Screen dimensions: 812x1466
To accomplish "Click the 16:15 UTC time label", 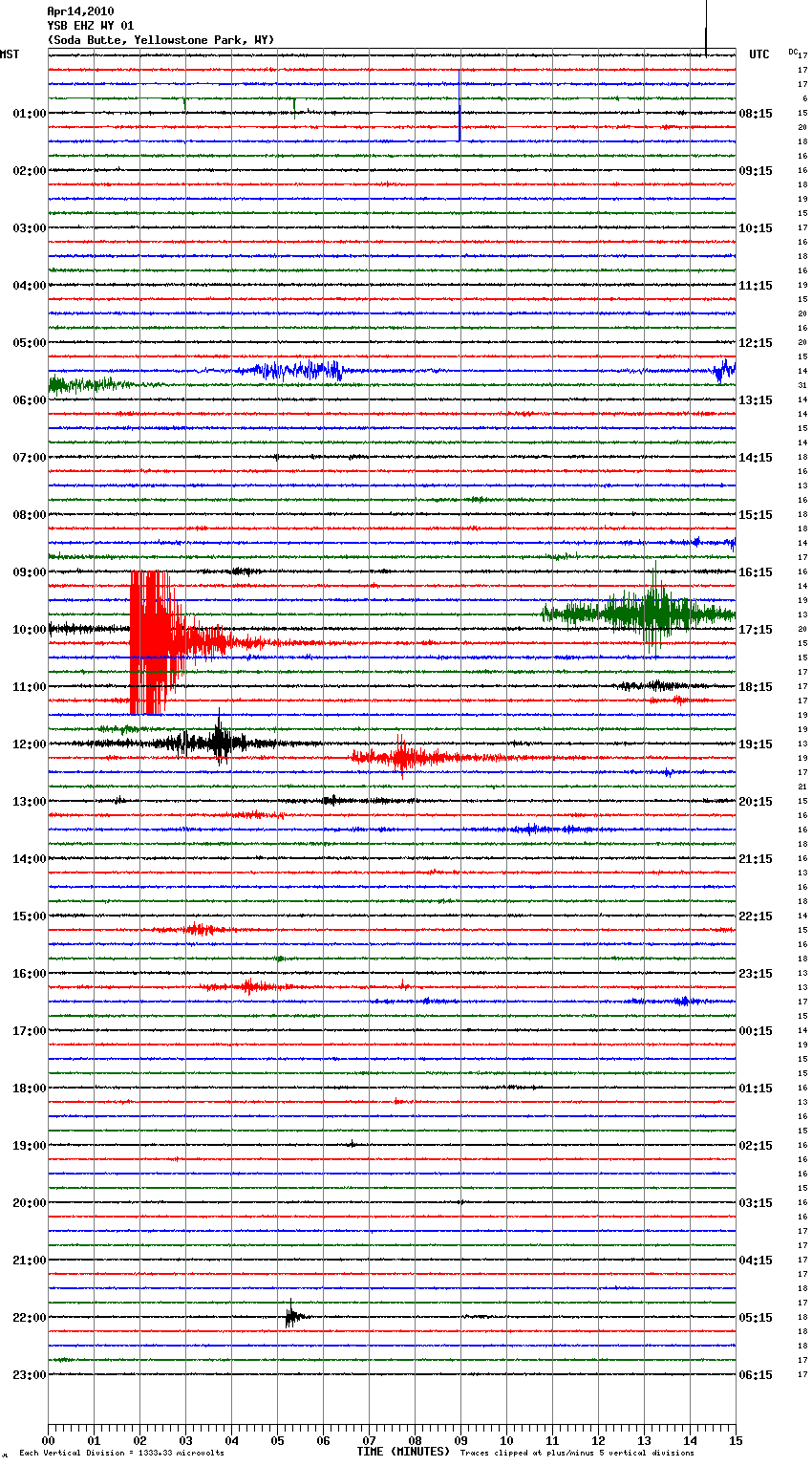I will (756, 572).
